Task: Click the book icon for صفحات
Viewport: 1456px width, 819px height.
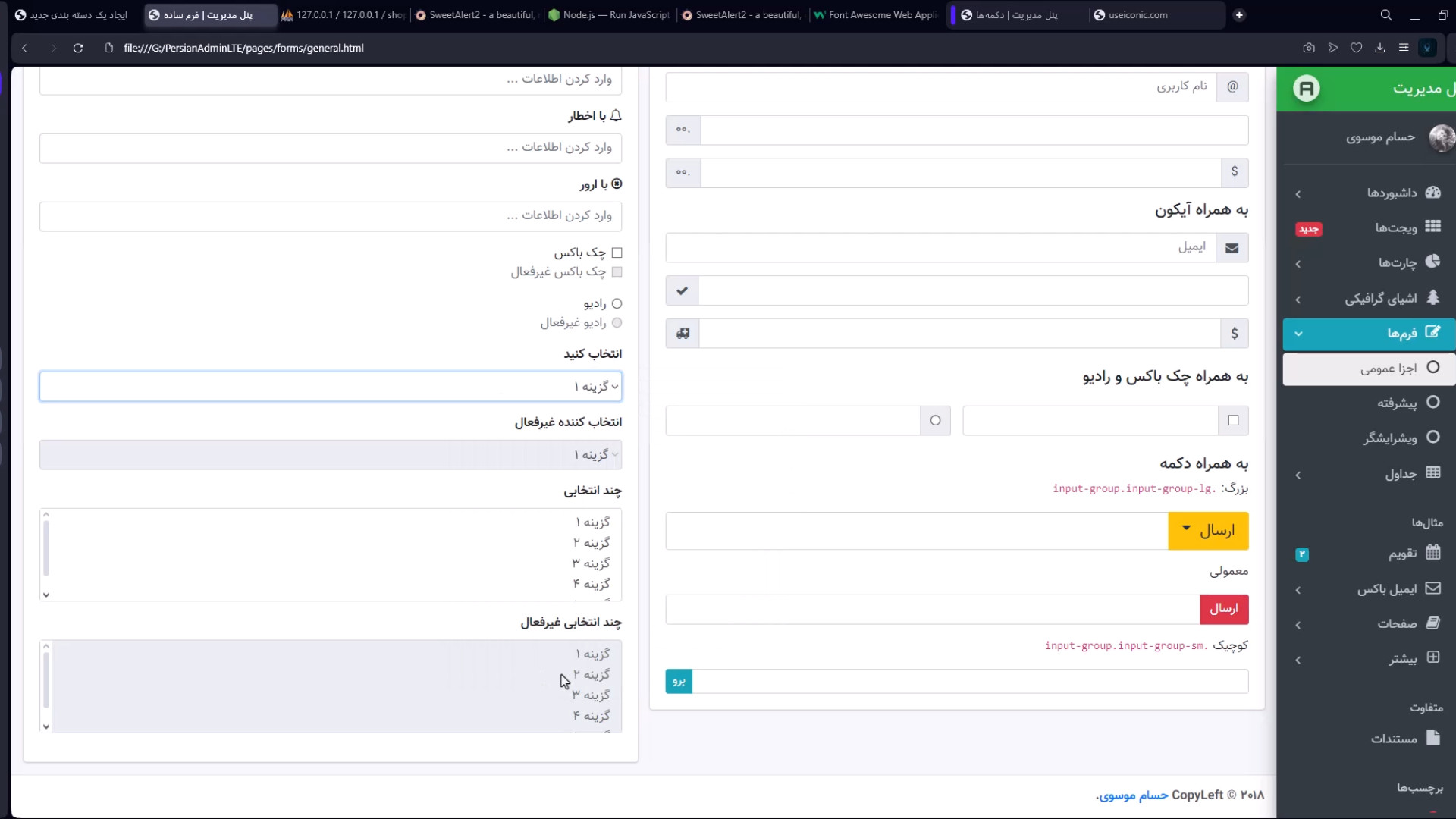Action: click(1432, 623)
